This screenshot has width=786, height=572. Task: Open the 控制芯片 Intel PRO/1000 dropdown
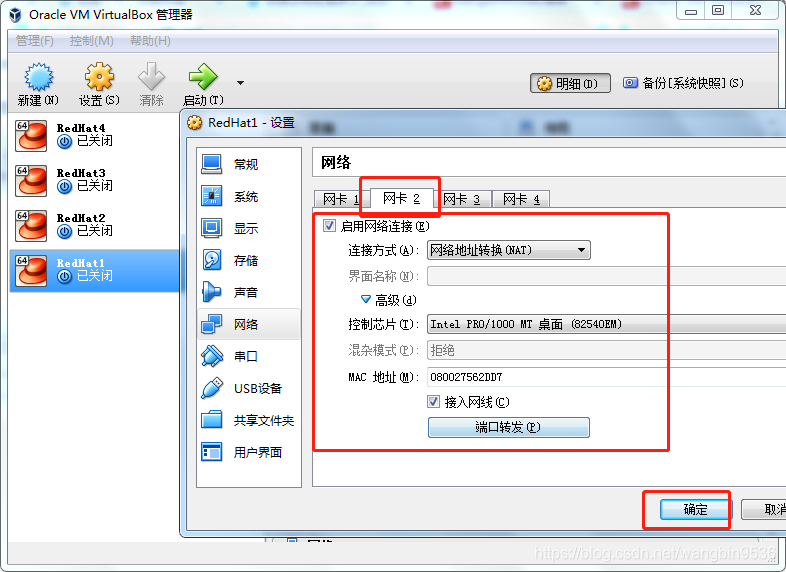pos(607,324)
